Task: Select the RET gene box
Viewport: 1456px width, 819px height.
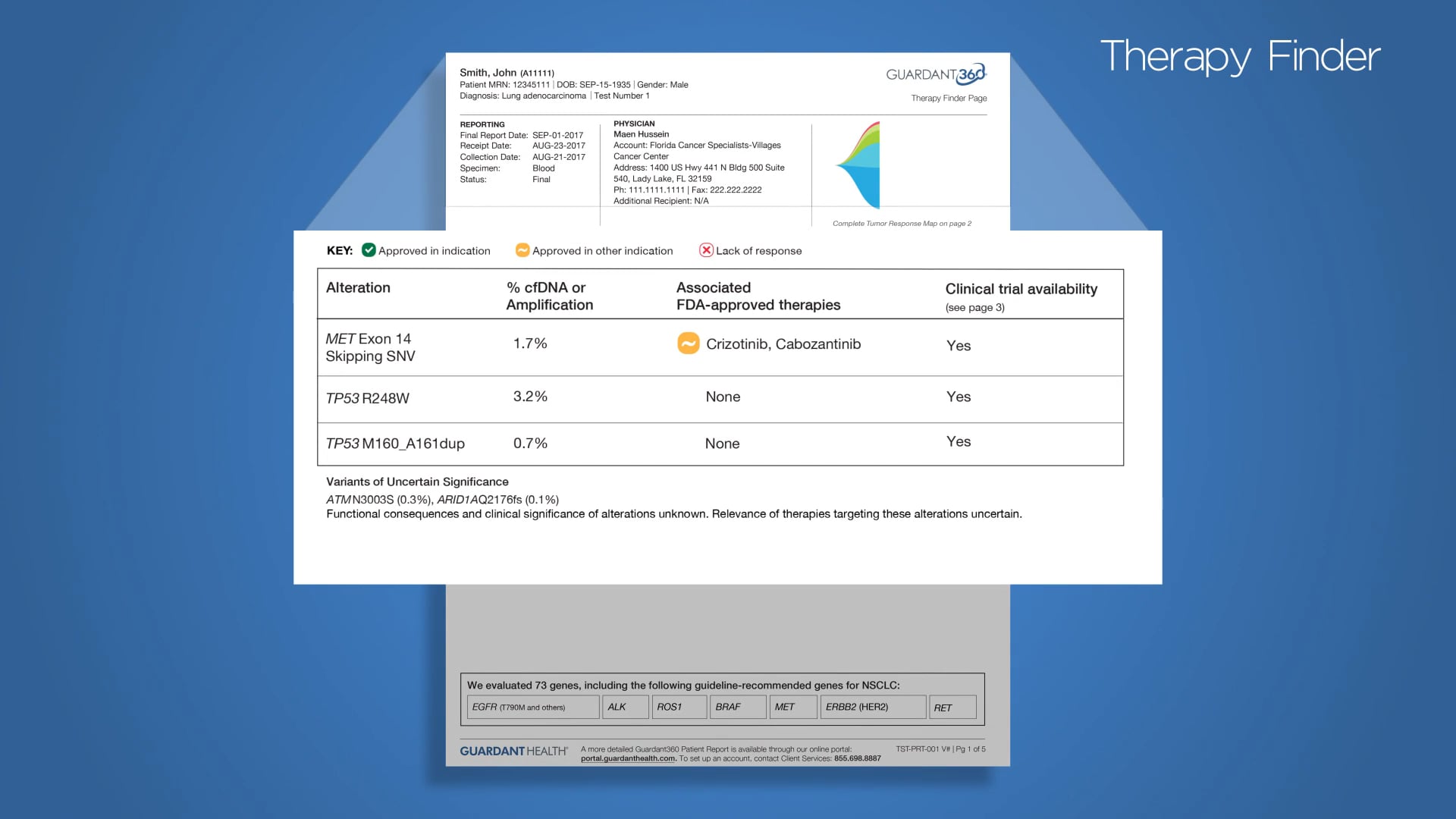Action: pyautogui.click(x=952, y=706)
